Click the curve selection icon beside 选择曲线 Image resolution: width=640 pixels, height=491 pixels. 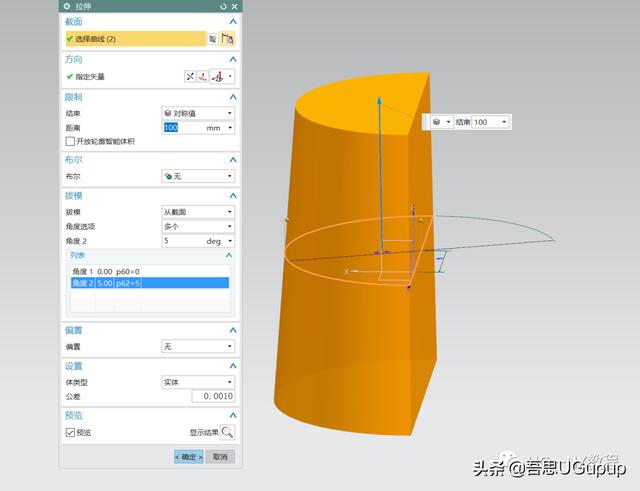coord(227,39)
